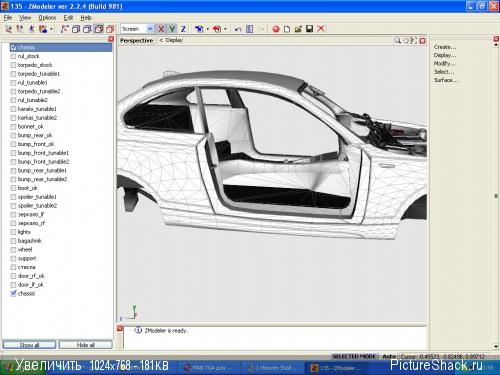This screenshot has width=500, height=375.
Task: Select vertices level tool in toolbar
Action: [x=9, y=29]
